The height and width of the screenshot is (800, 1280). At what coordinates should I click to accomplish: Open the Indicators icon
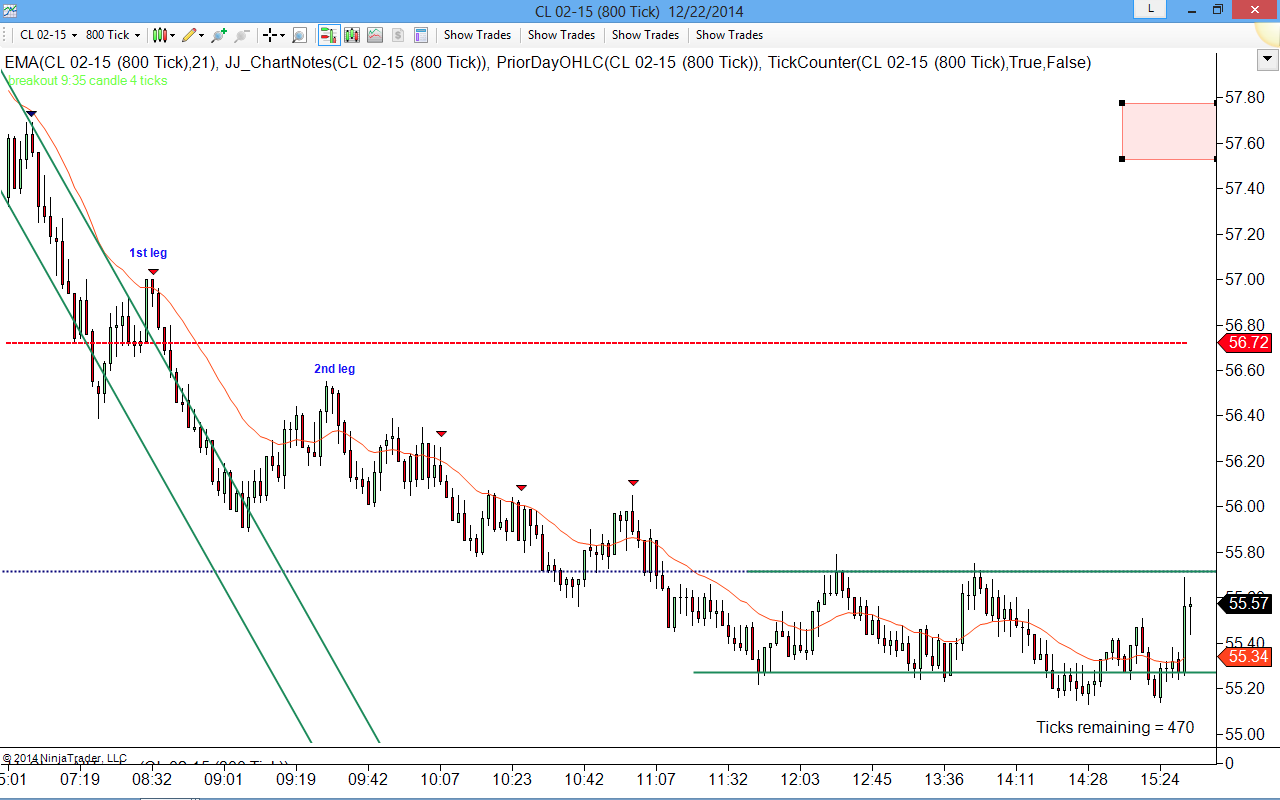pos(375,35)
